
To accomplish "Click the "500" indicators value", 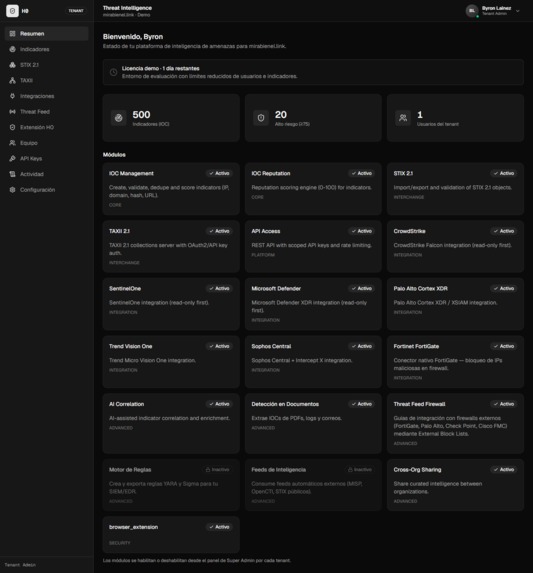I will pyautogui.click(x=141, y=115).
